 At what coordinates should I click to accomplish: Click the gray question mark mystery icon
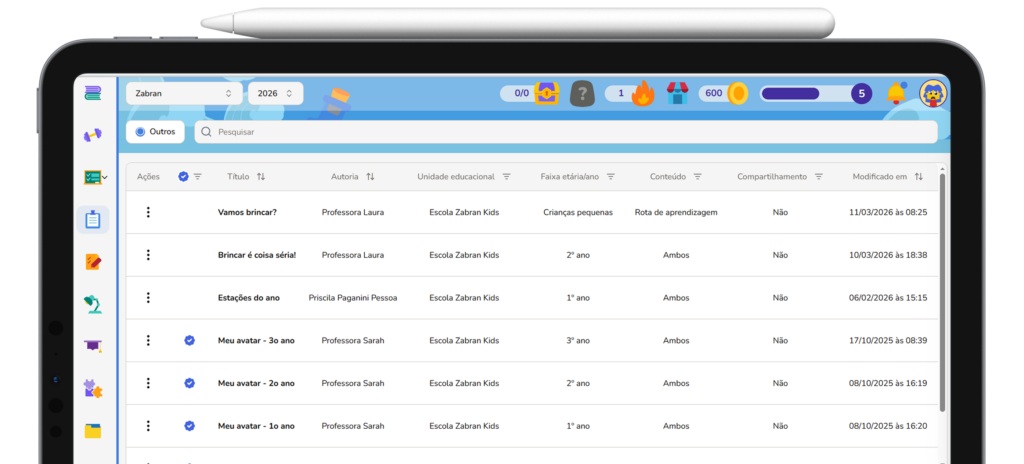click(x=582, y=94)
